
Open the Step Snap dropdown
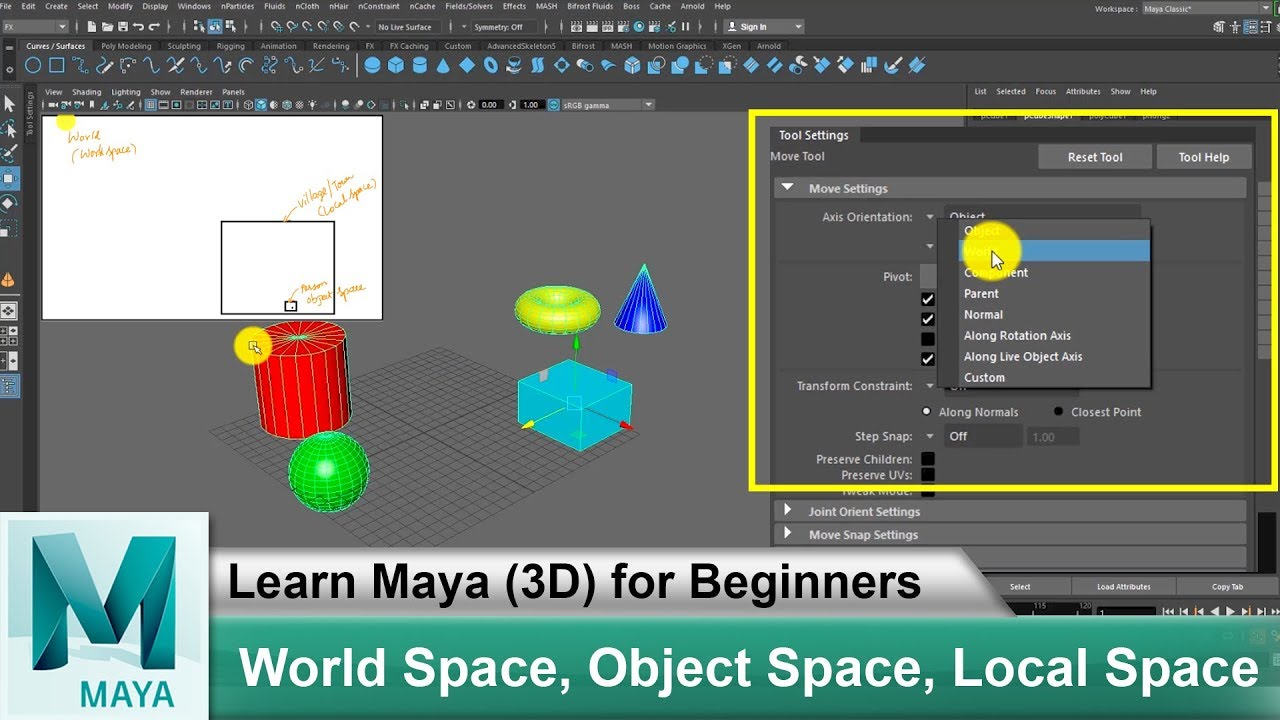[930, 436]
